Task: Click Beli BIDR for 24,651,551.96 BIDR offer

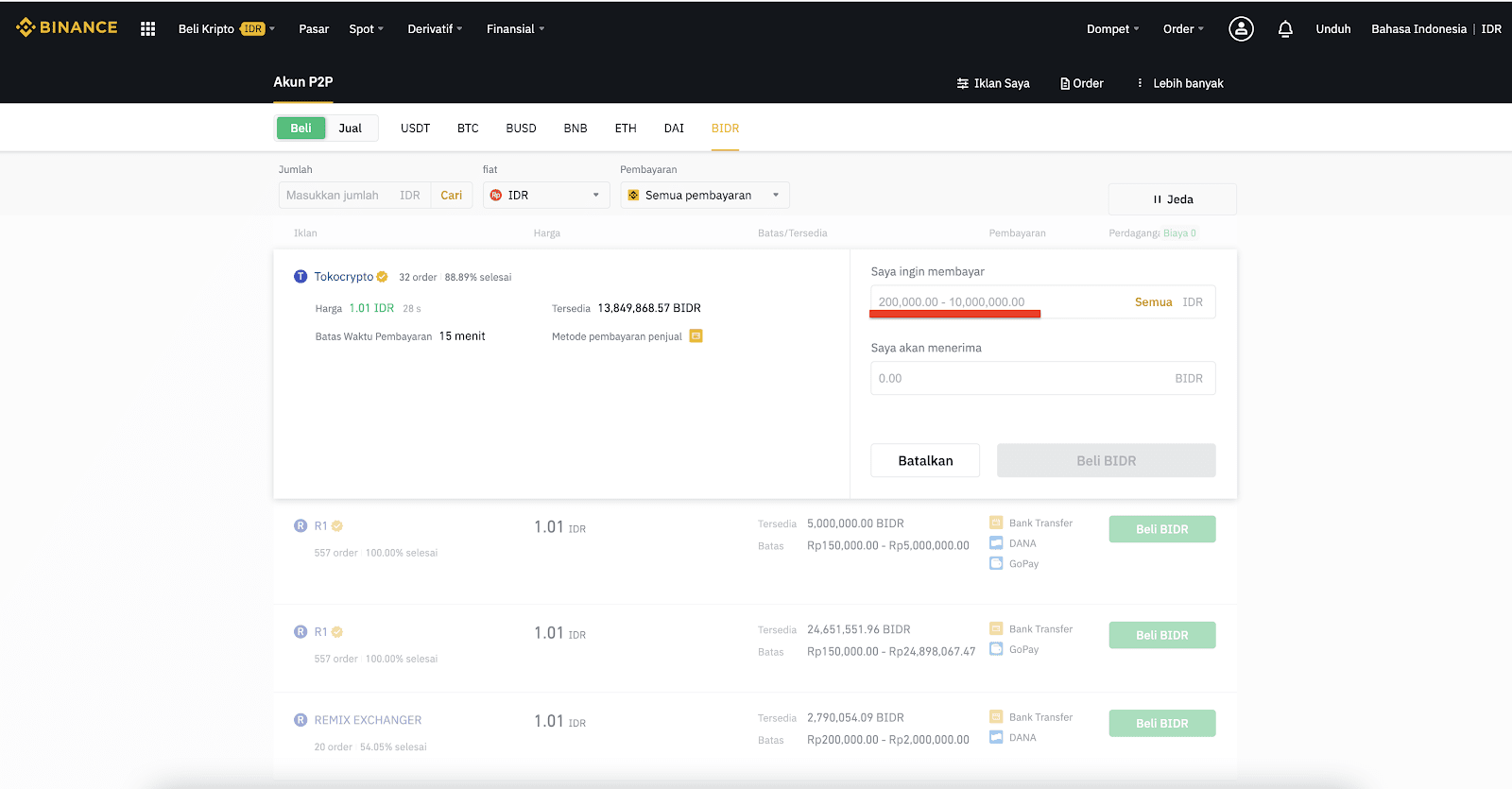Action: 1161,635
